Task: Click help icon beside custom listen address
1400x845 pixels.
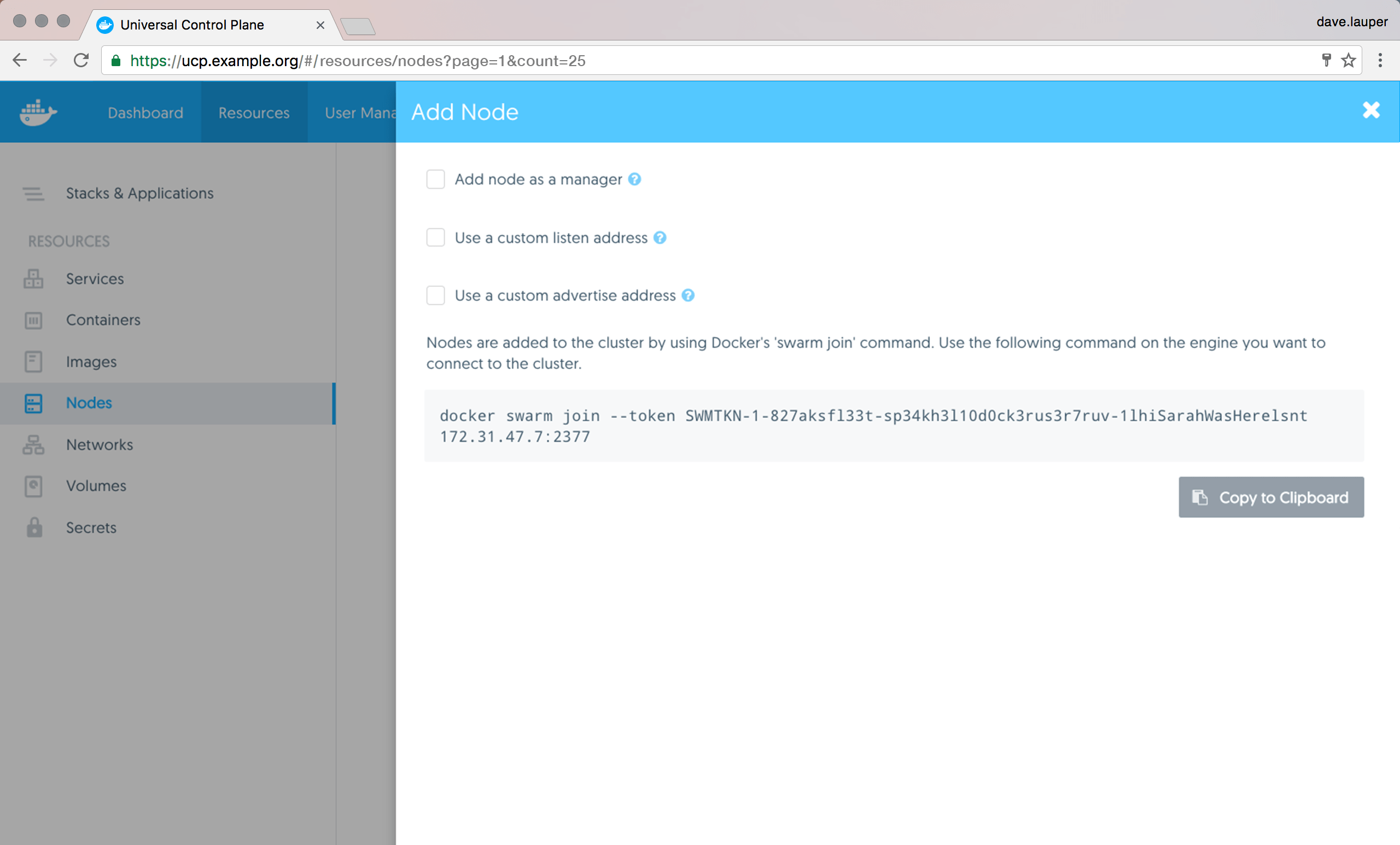Action: point(660,238)
